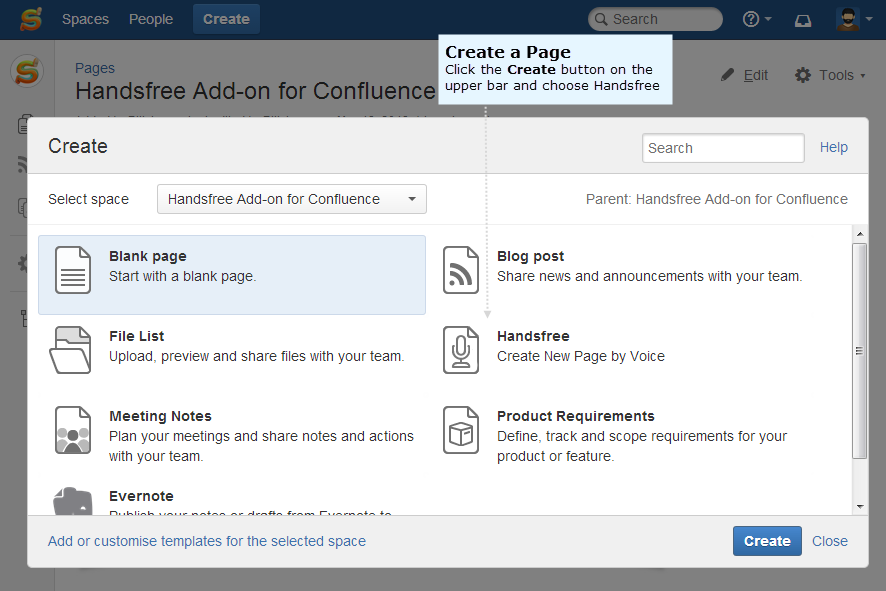Select the File List folder icon

[70, 350]
